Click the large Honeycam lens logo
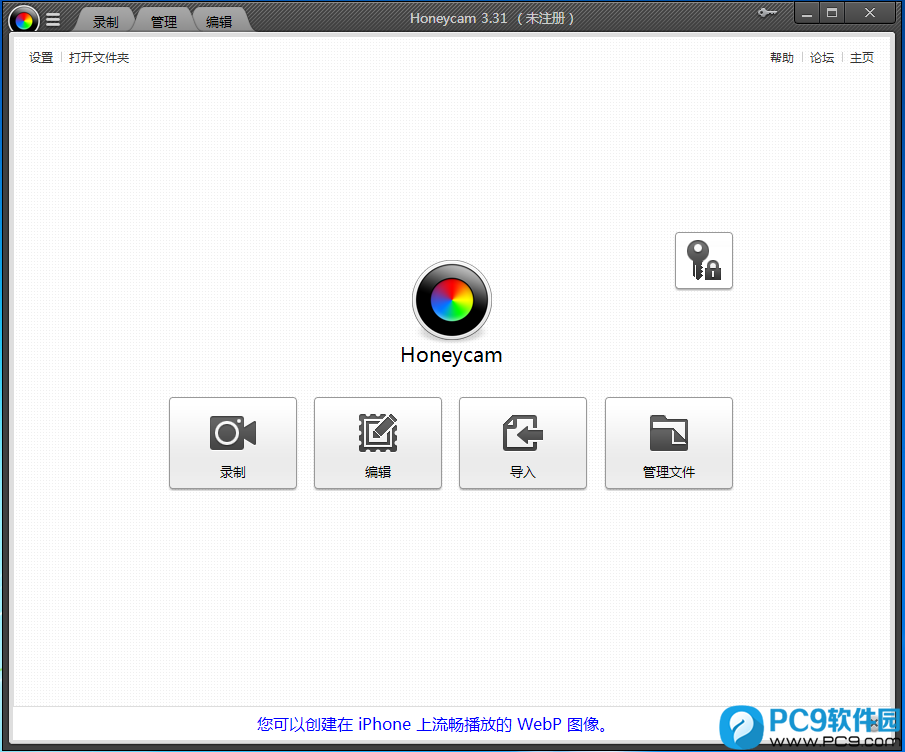The width and height of the screenshot is (905, 752). coord(452,300)
